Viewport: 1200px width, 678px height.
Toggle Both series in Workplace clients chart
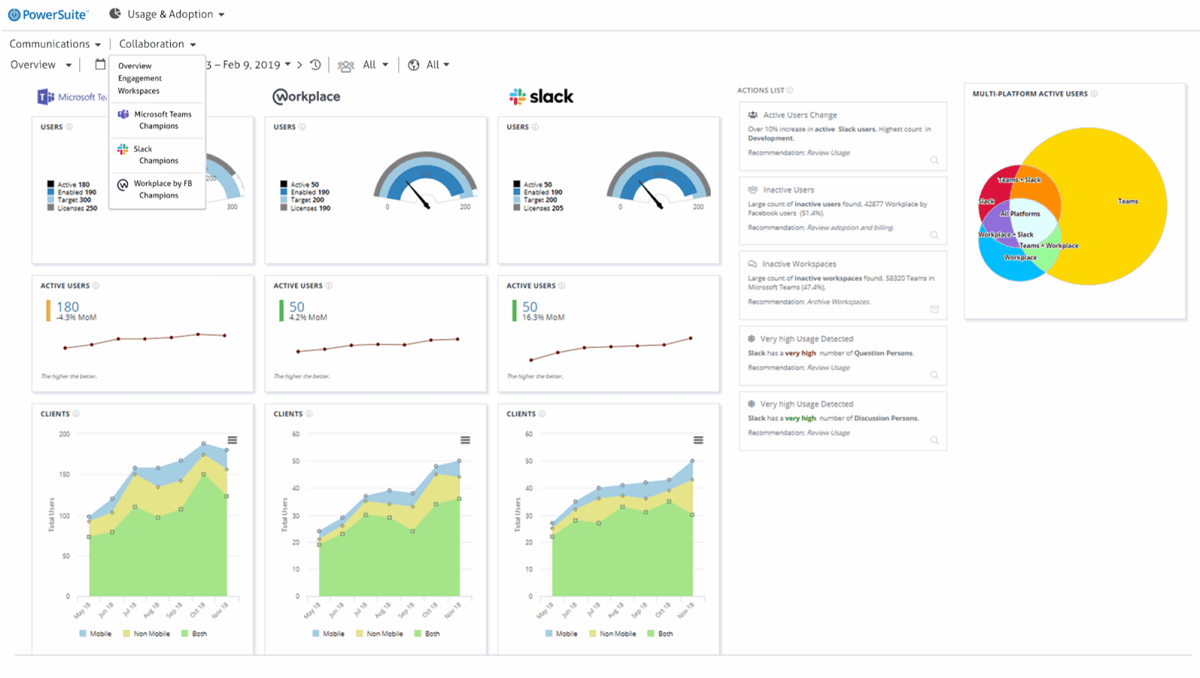point(427,633)
